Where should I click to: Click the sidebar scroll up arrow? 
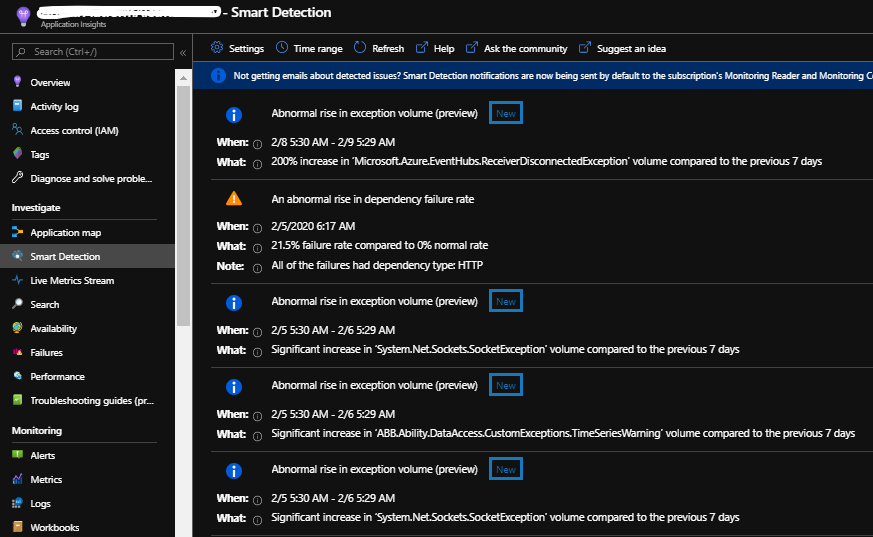(x=183, y=78)
